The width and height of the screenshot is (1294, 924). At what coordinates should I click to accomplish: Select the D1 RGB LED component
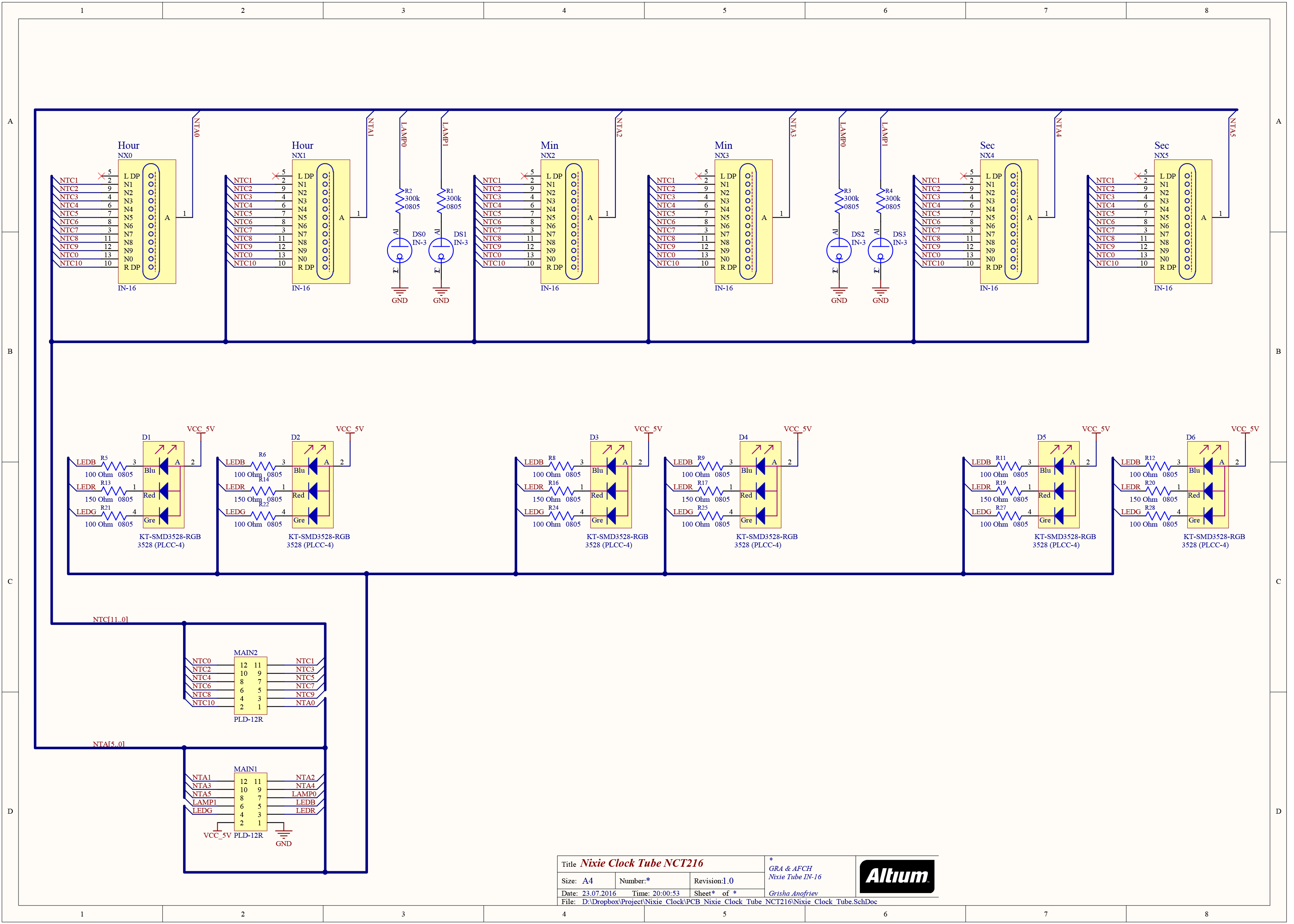(163, 485)
